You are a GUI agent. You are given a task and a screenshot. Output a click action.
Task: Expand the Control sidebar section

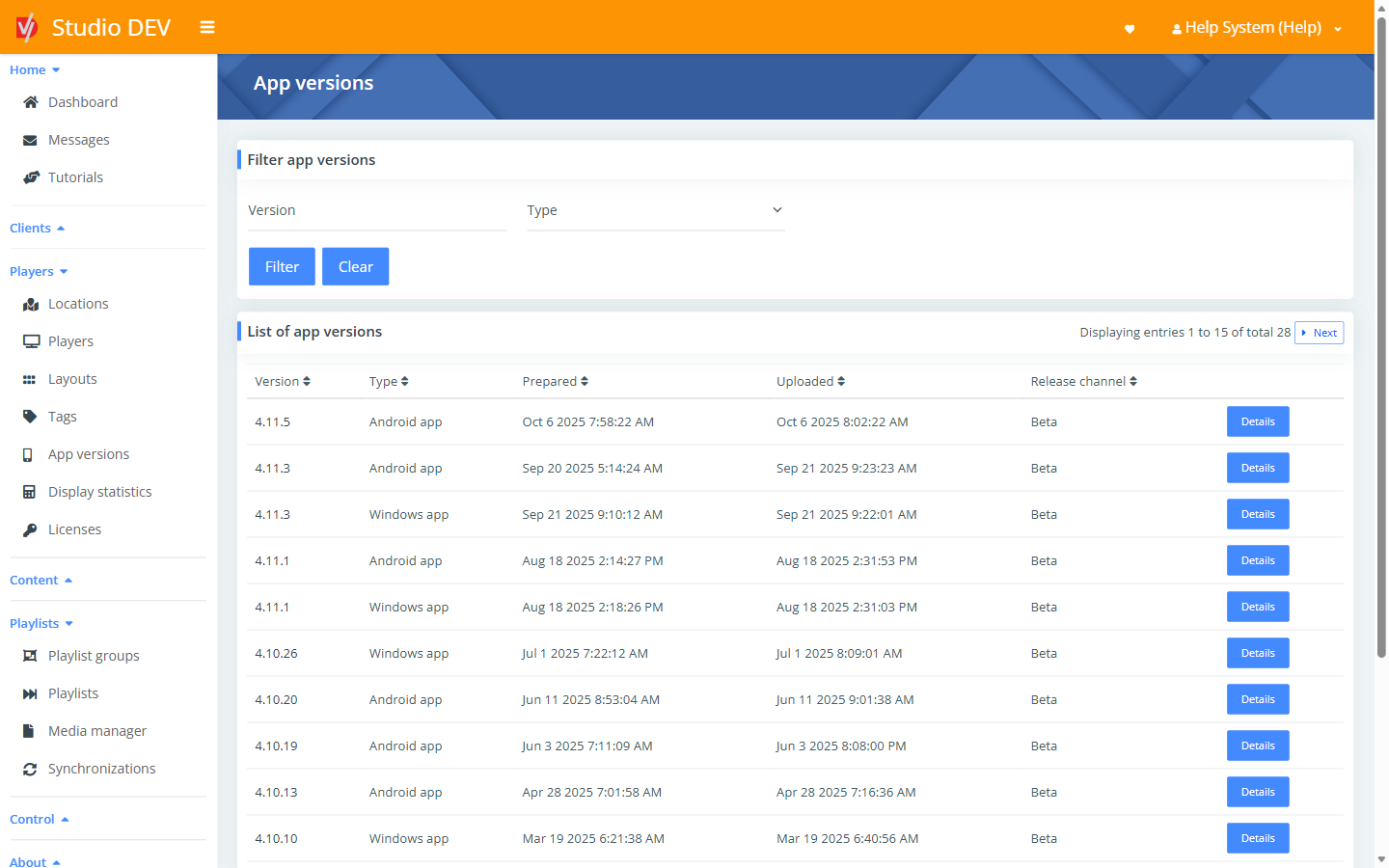(40, 819)
